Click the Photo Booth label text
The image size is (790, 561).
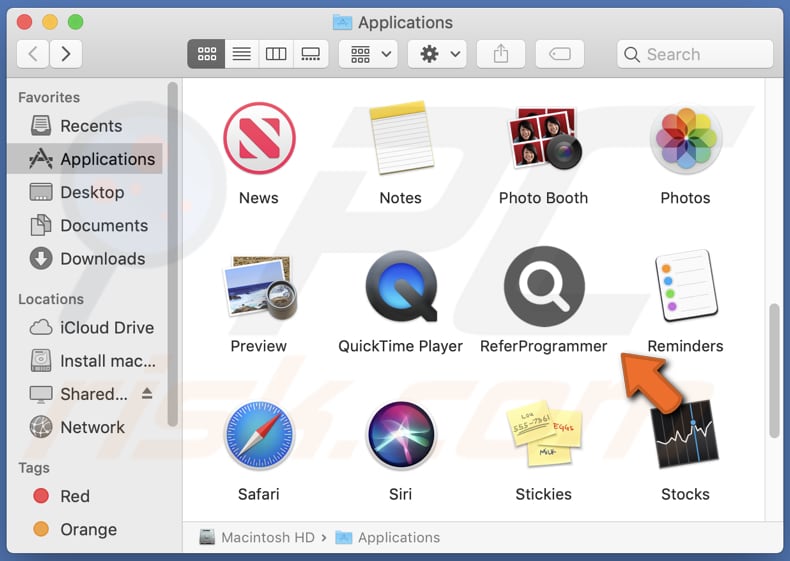tap(544, 198)
